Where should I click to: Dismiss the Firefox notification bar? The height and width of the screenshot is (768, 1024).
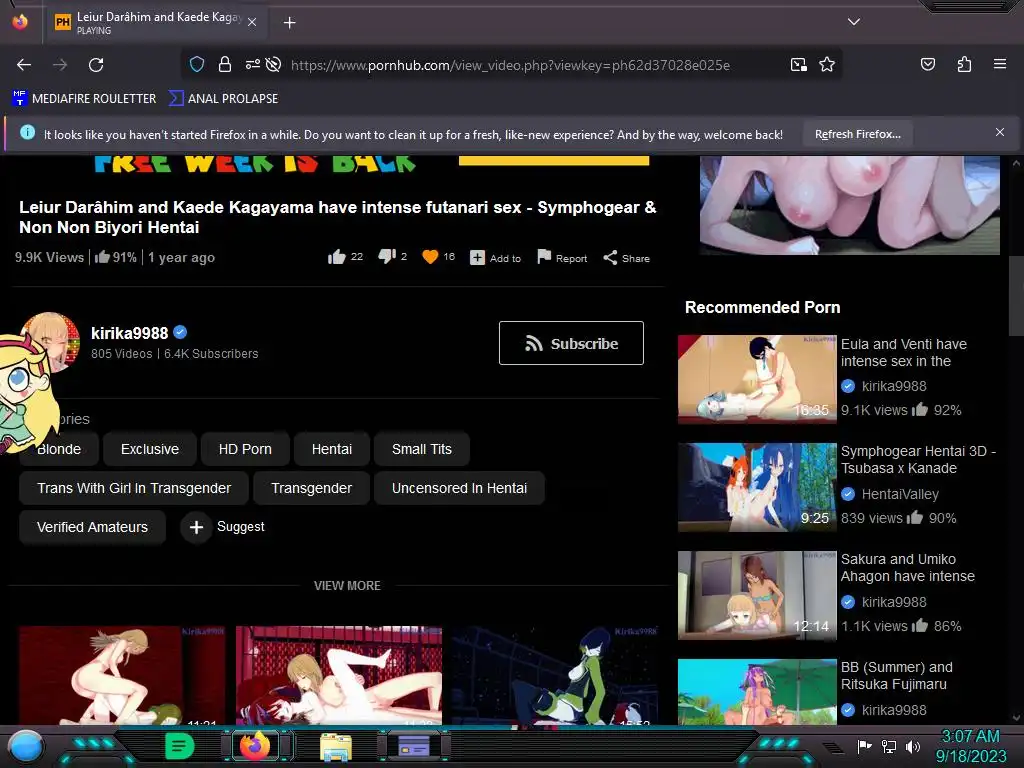click(x=1000, y=132)
